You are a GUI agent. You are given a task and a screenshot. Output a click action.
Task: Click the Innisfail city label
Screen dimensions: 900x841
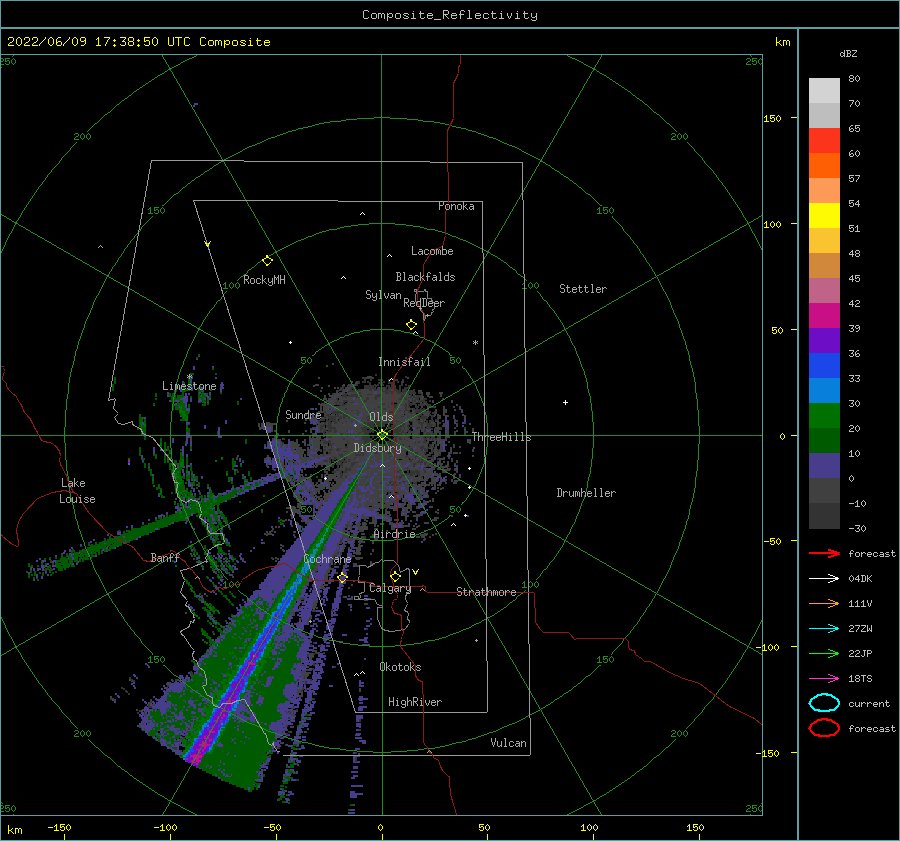404,362
